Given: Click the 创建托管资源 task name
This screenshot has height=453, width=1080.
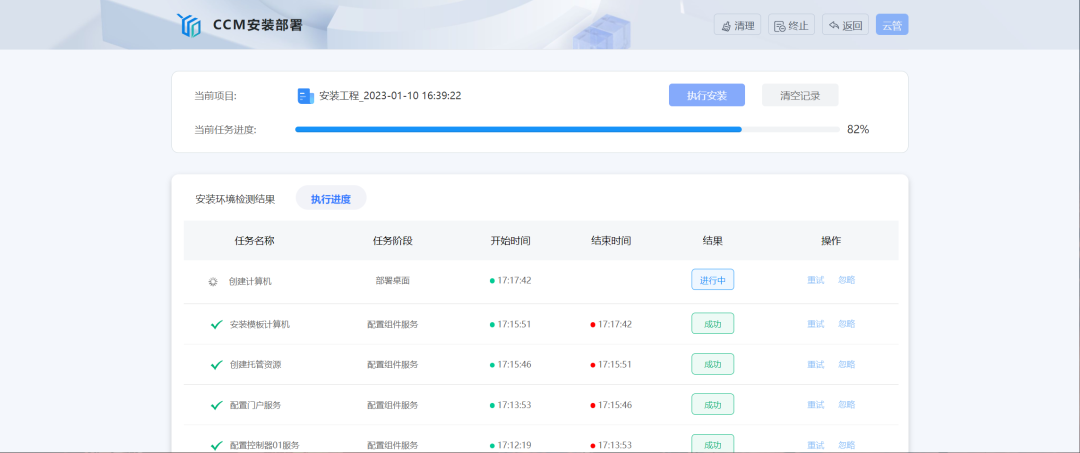Looking at the screenshot, I should tap(255, 365).
